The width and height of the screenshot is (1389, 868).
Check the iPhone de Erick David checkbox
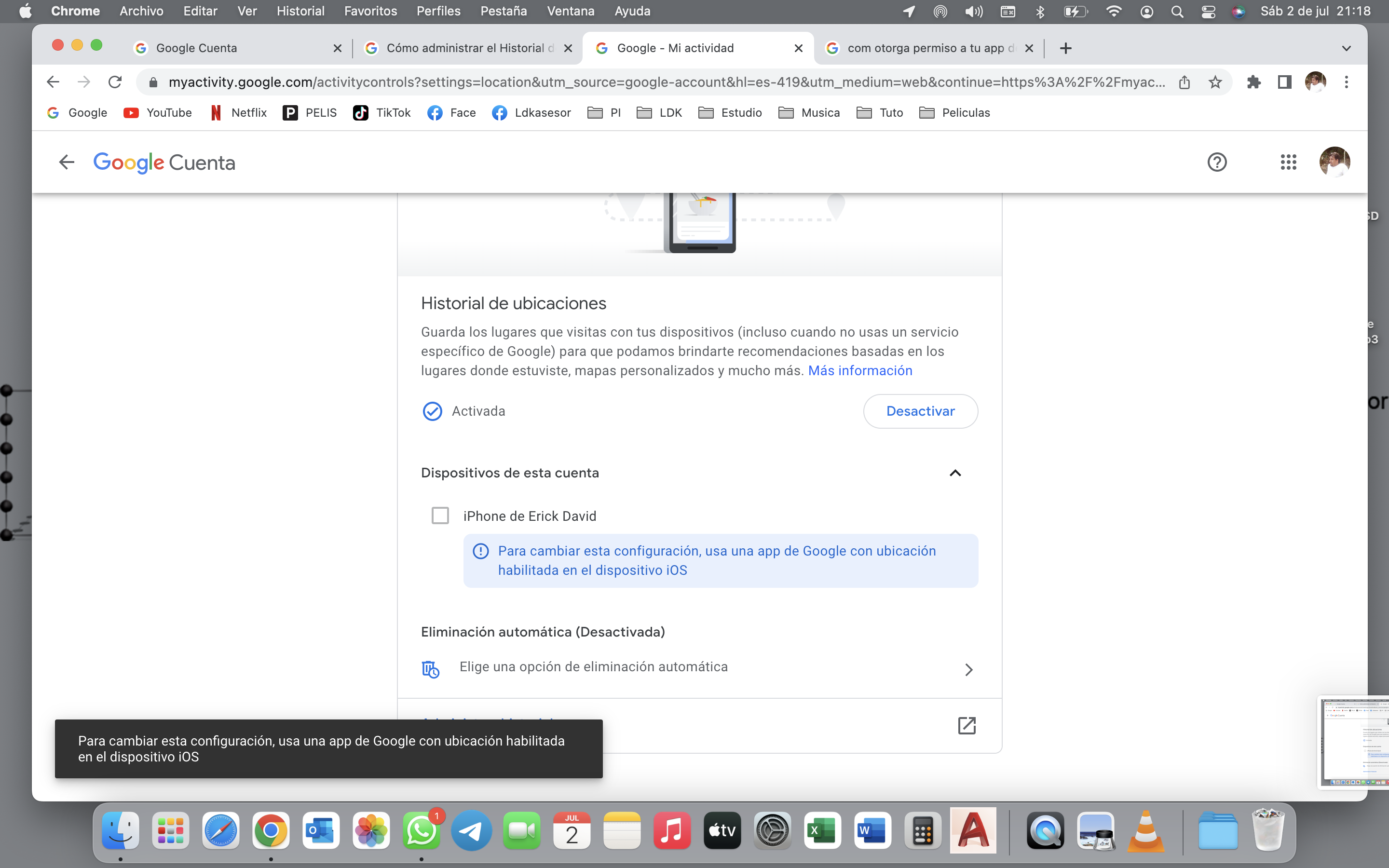[x=440, y=515]
